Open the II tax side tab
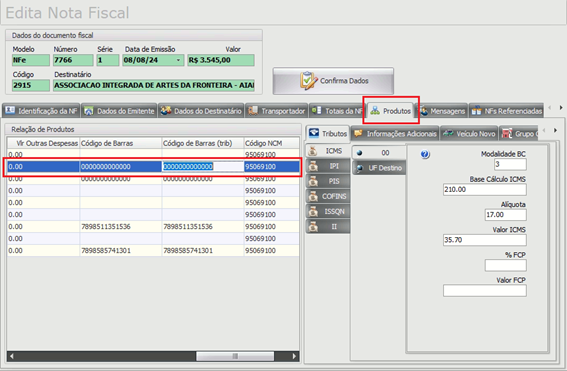 coord(328,227)
